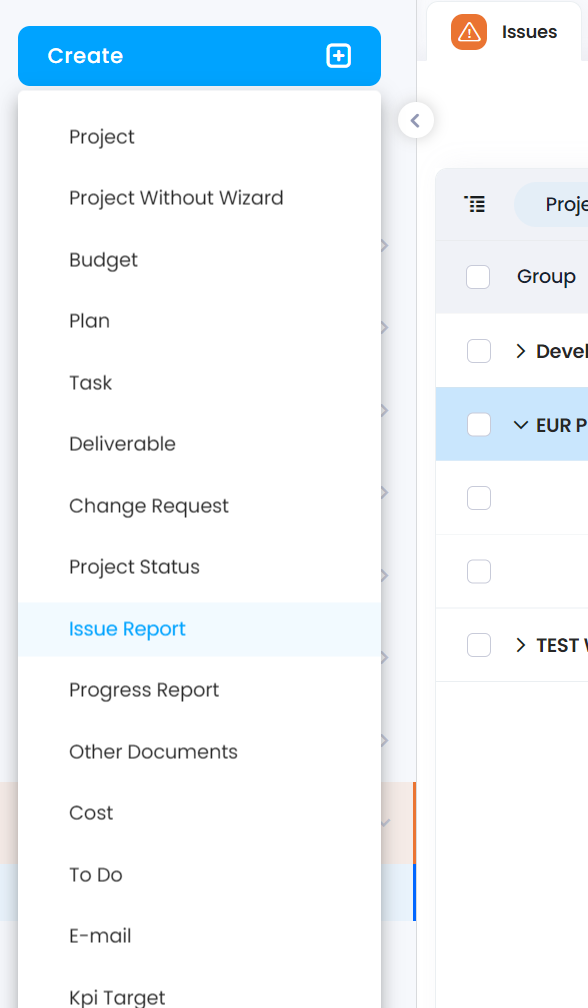
Task: Select the Proje filter pill
Action: [551, 204]
